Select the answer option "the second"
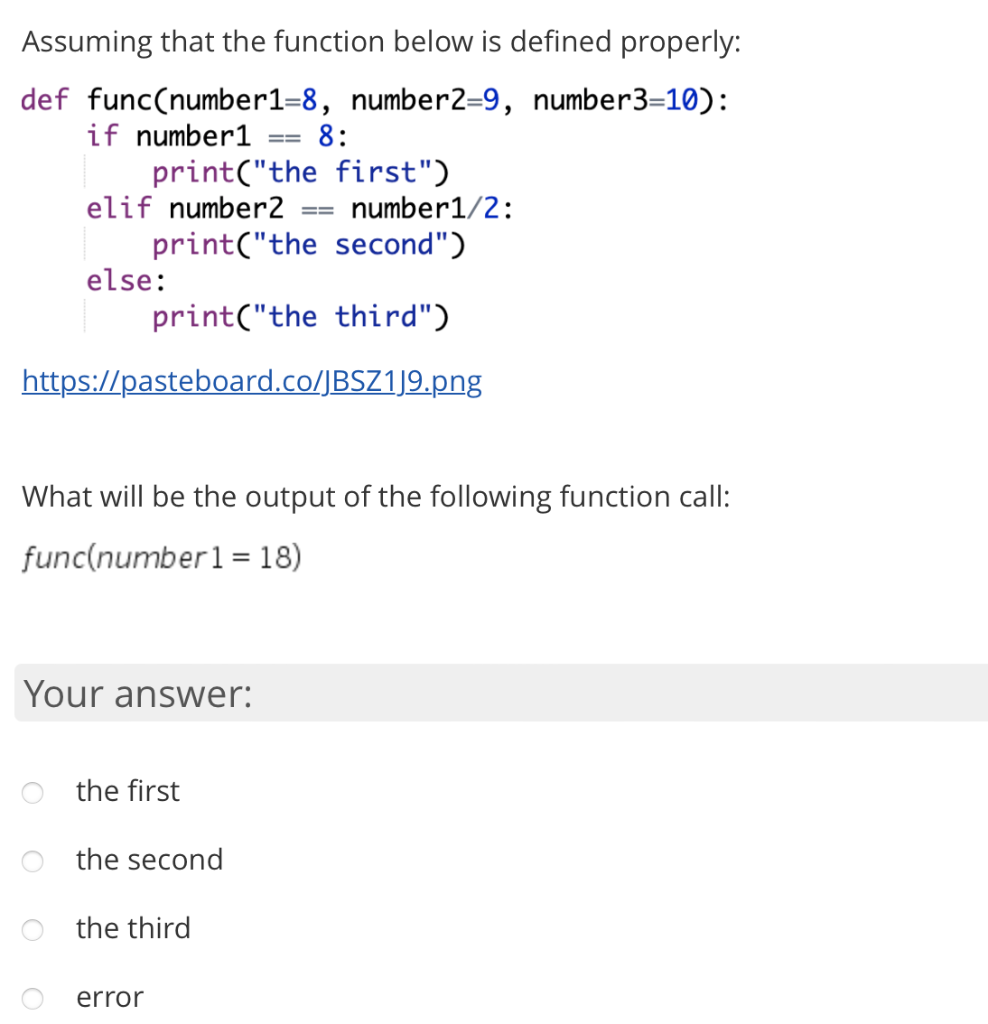The image size is (988, 1024). coord(149,860)
